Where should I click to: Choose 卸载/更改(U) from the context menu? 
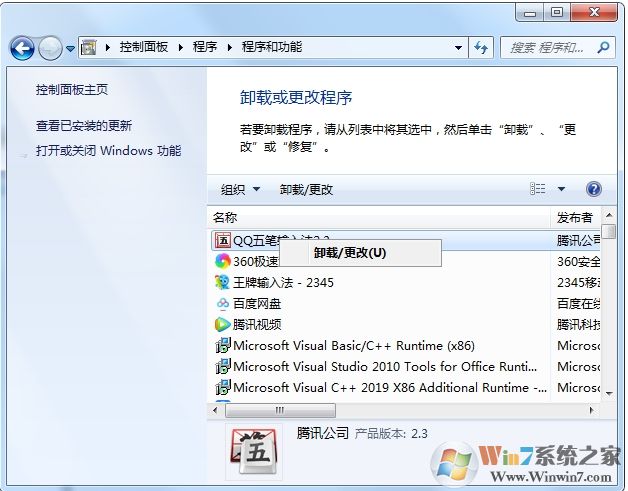coord(350,253)
